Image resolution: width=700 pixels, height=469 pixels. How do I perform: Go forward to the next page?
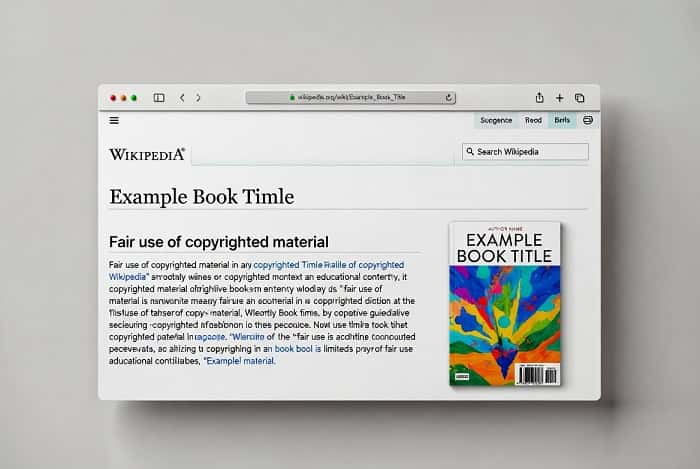(198, 98)
